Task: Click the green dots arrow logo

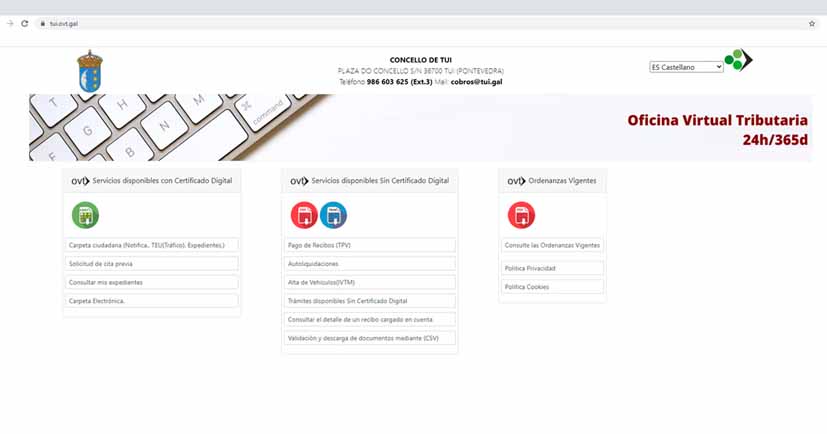Action: tap(738, 61)
